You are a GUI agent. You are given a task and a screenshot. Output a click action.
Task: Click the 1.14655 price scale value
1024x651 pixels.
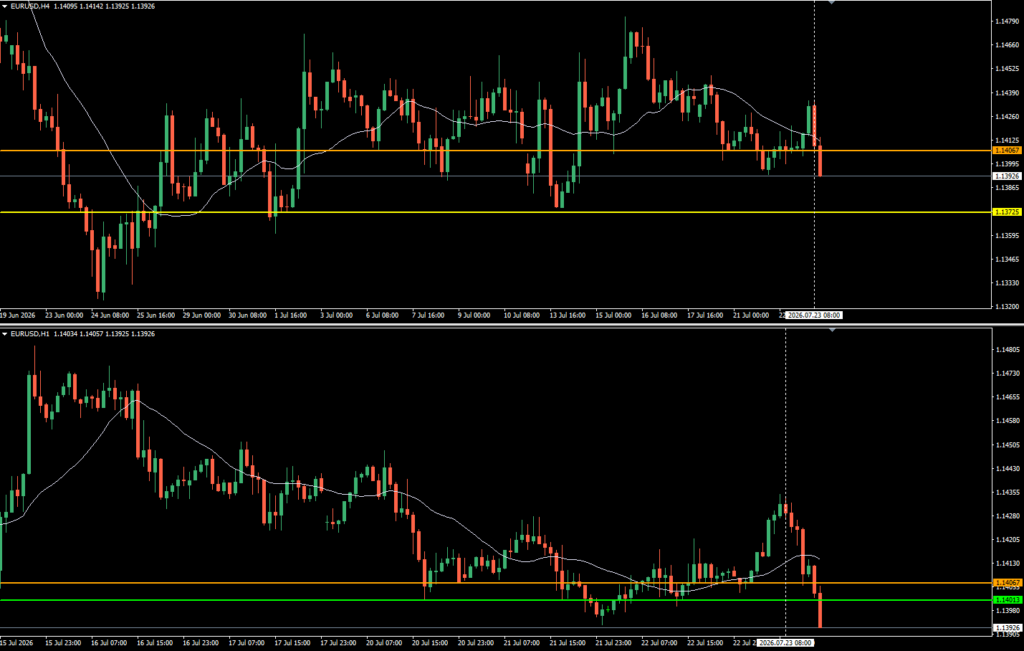point(1006,397)
